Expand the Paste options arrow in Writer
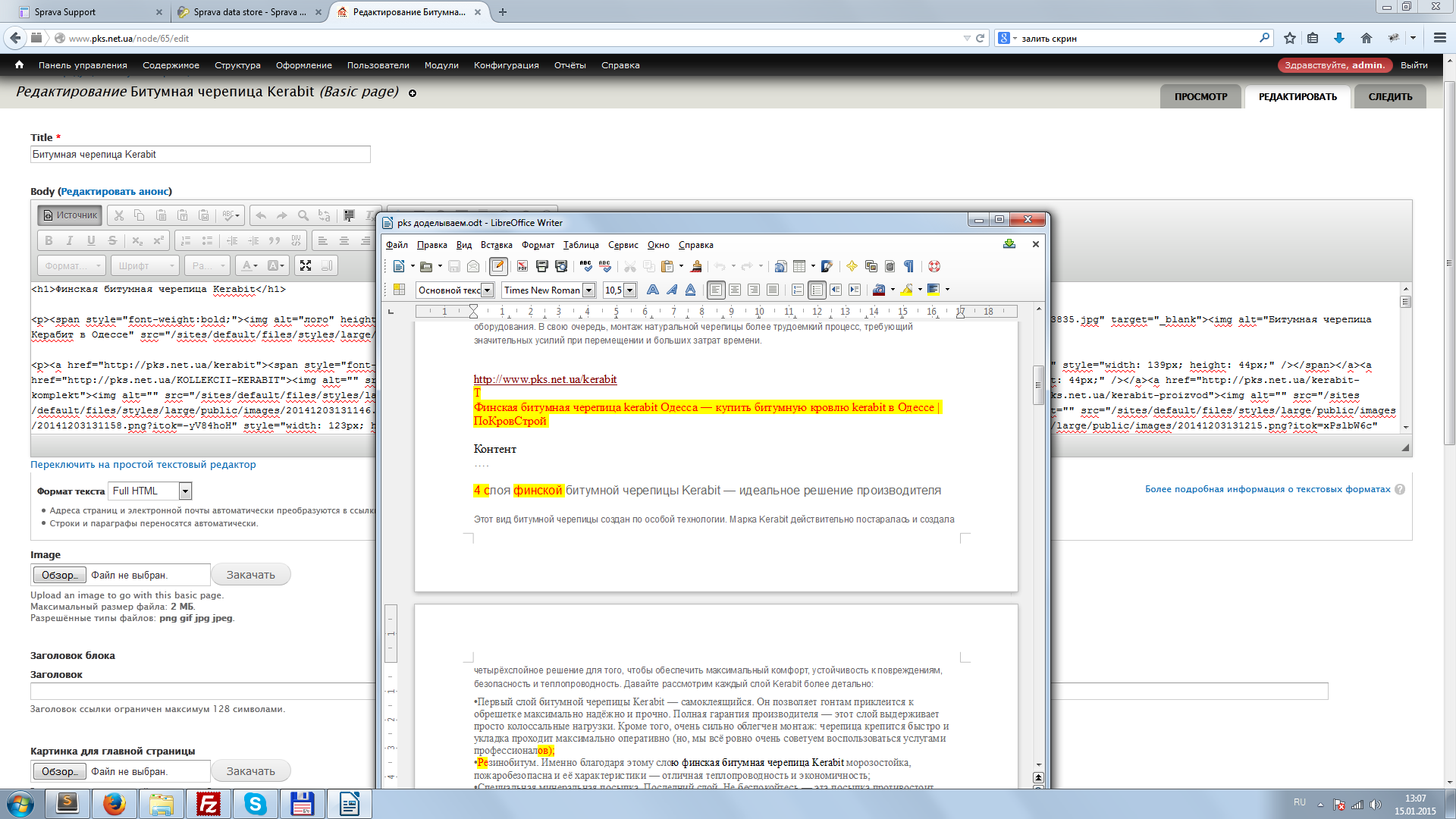This screenshot has width=1456, height=819. (x=681, y=266)
